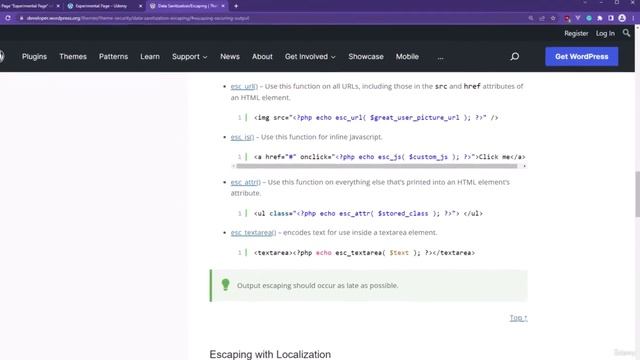Close the first 'Experimental Page' tab
The height and width of the screenshot is (360, 640).
point(58,6)
